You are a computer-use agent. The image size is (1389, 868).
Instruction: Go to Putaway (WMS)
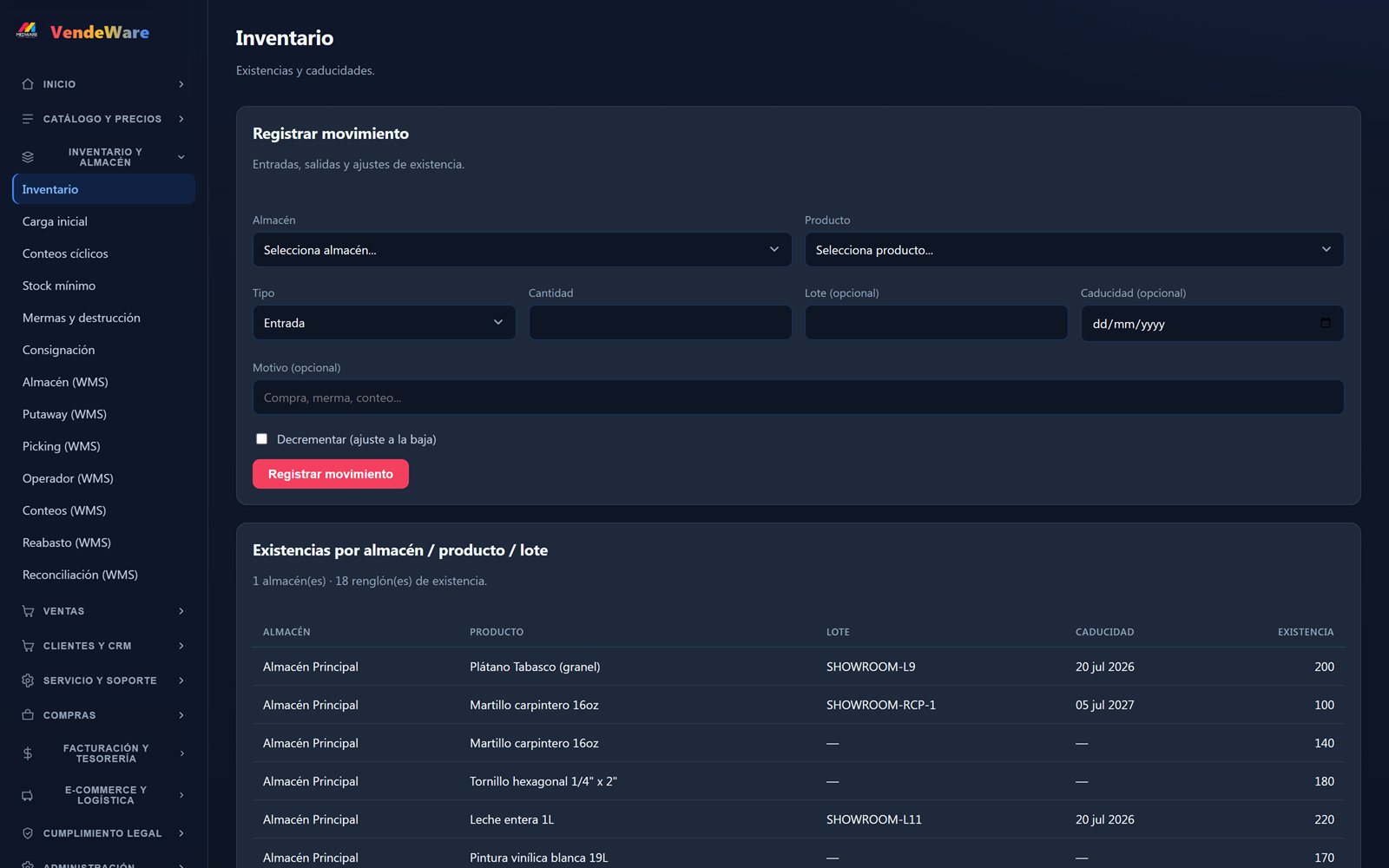point(103,414)
